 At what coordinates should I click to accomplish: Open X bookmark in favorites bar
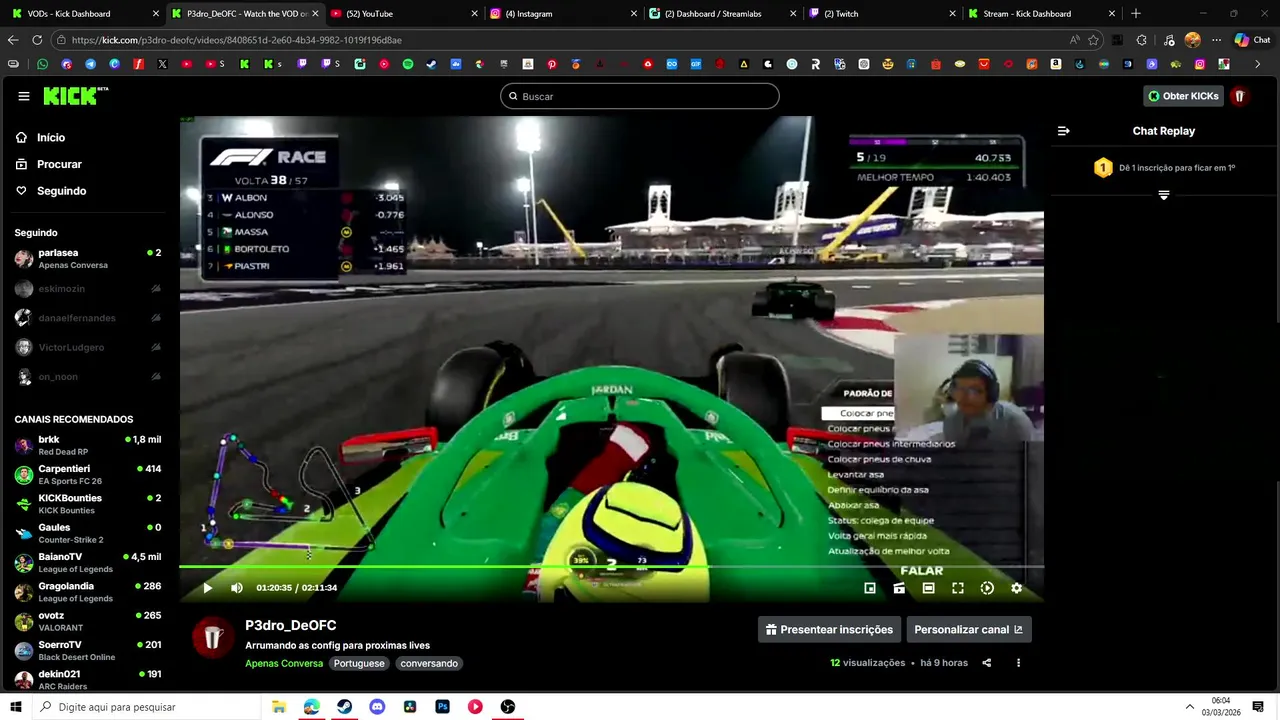162,64
